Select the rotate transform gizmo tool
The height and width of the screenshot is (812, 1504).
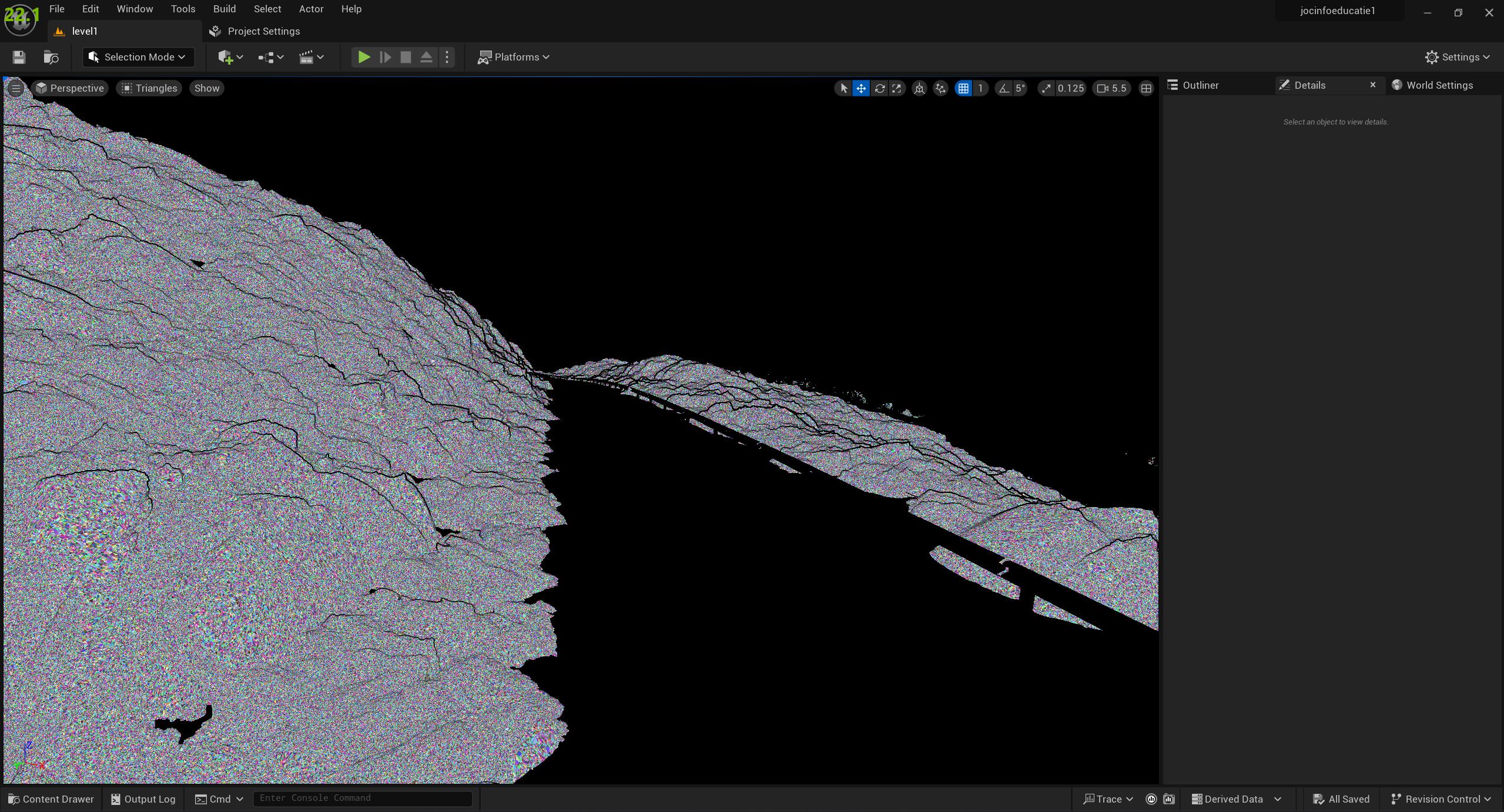[x=879, y=88]
